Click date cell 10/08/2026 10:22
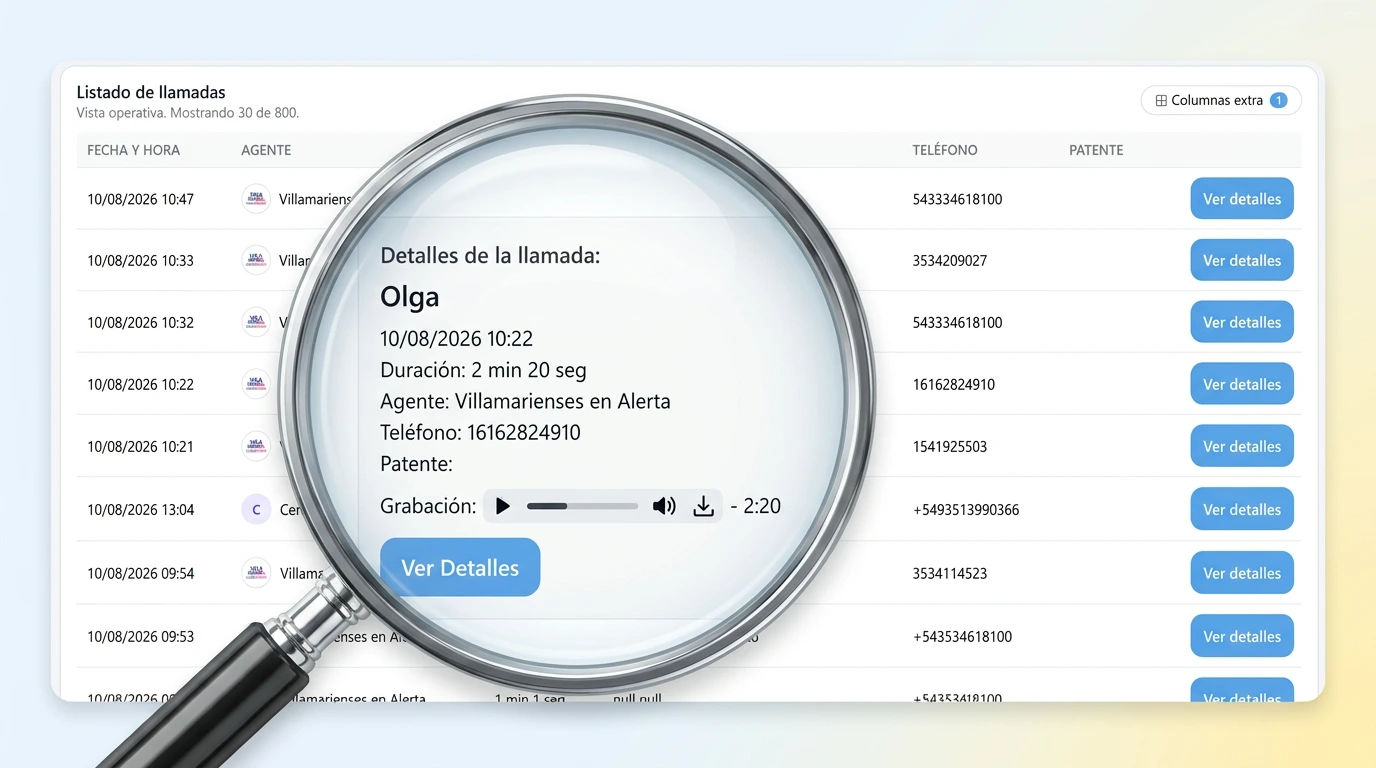The width and height of the screenshot is (1376, 768). pyautogui.click(x=140, y=384)
